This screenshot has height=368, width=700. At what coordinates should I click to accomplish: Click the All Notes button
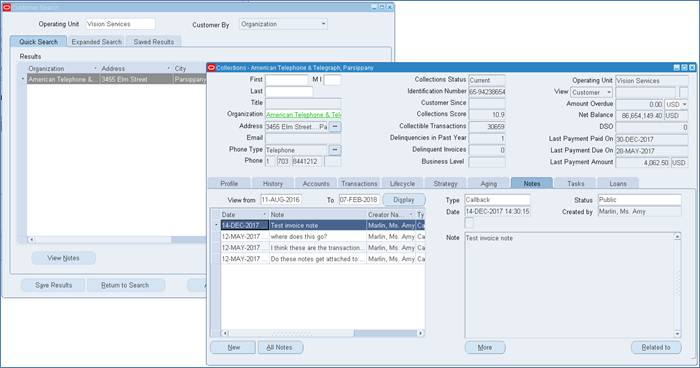(280, 347)
